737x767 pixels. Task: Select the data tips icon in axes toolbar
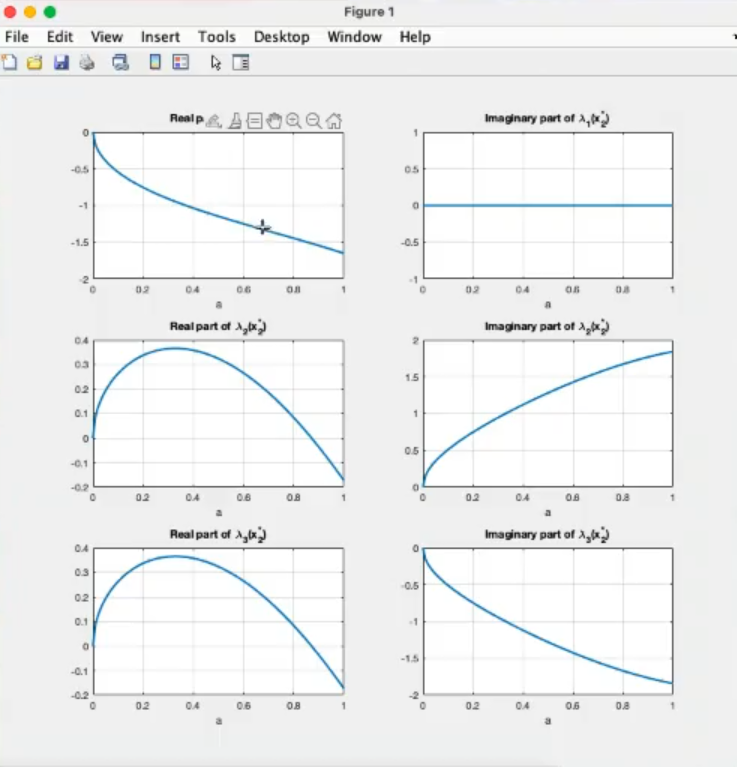tap(254, 121)
